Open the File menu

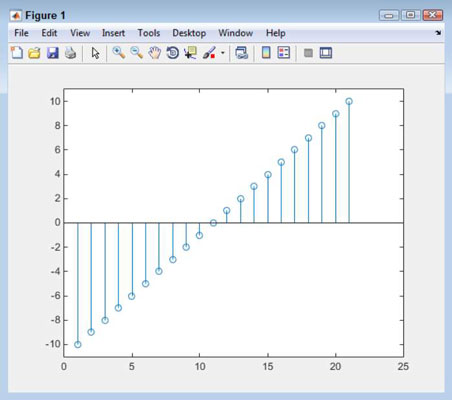pyautogui.click(x=21, y=33)
